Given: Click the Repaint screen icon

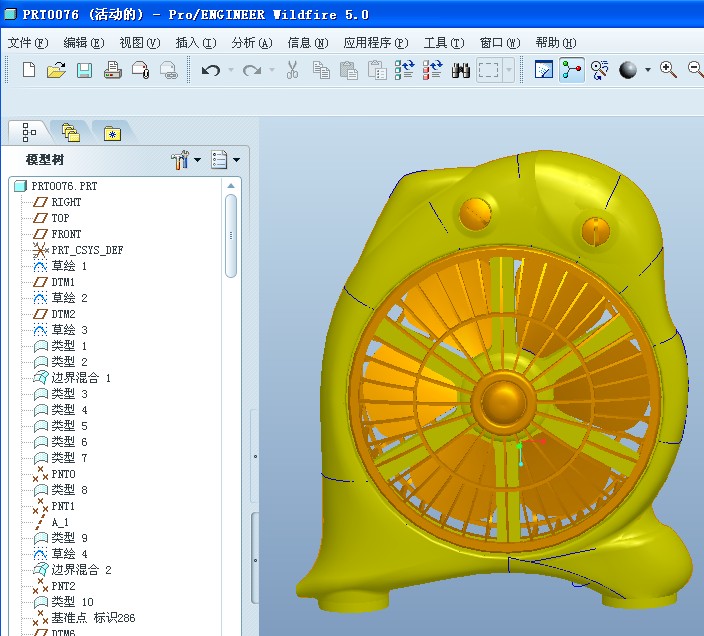Looking at the screenshot, I should (544, 70).
